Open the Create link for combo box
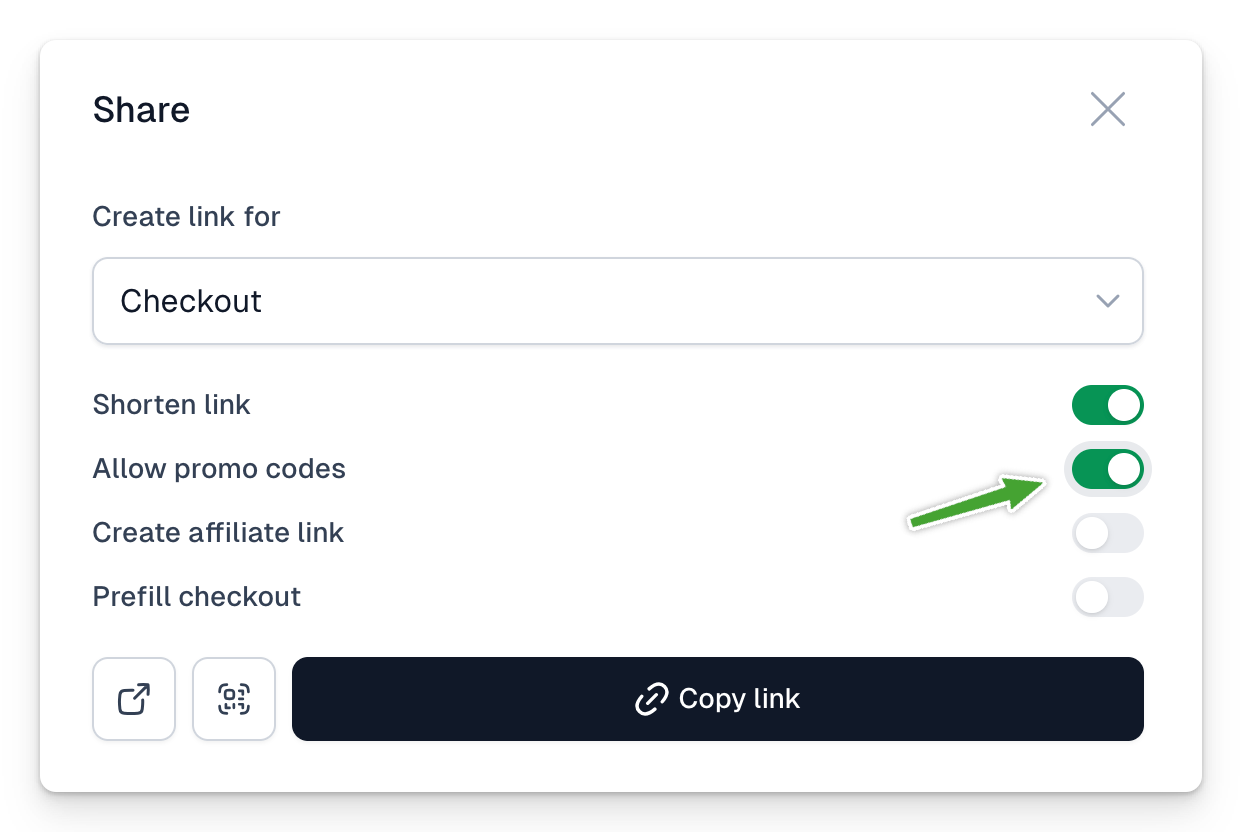Image resolution: width=1242 pixels, height=832 pixels. (x=618, y=301)
